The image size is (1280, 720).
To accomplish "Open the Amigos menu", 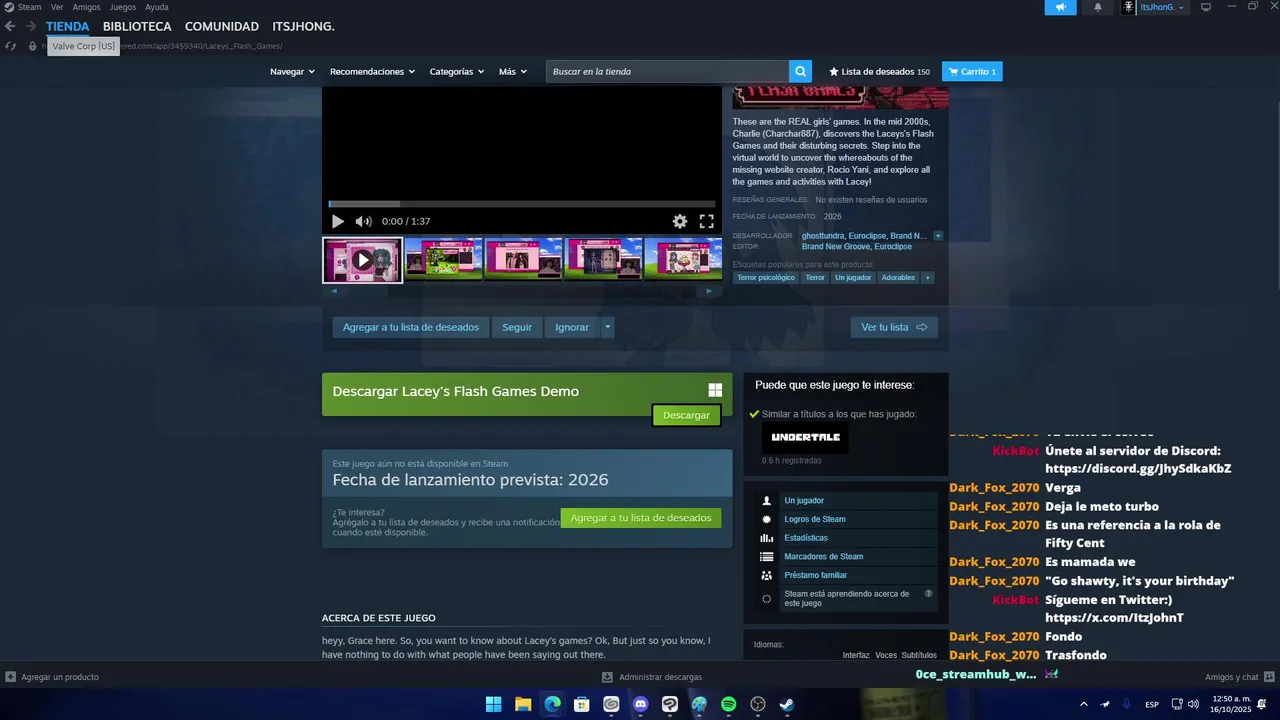I will 86,7.
